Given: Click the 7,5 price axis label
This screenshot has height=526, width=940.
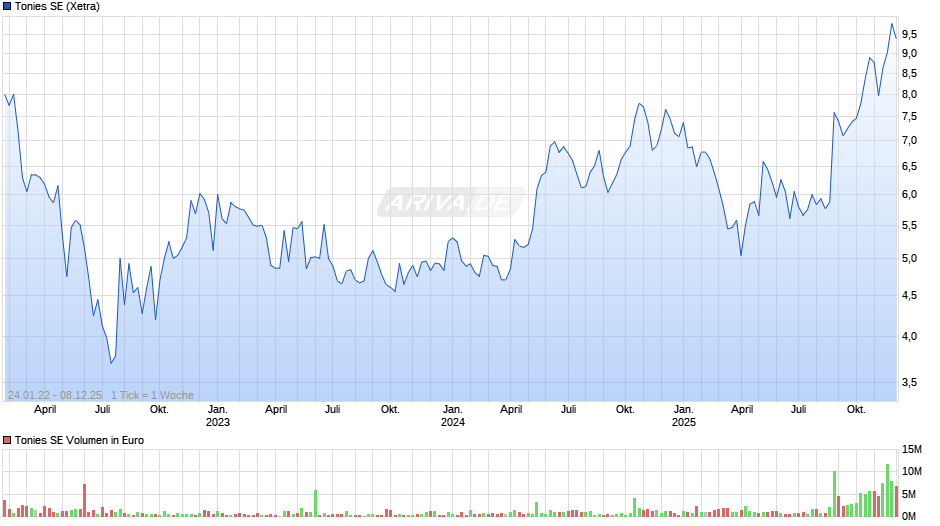Looking at the screenshot, I should [x=909, y=116].
